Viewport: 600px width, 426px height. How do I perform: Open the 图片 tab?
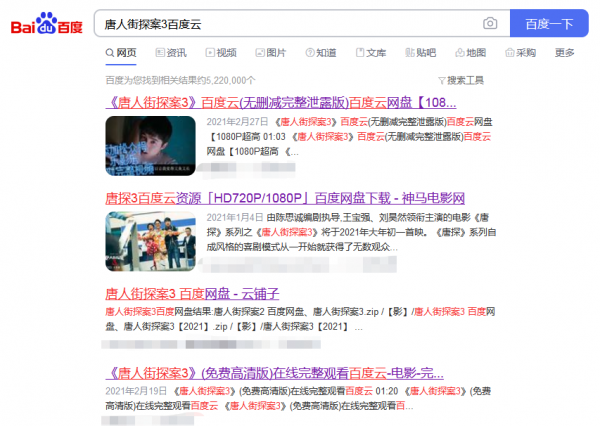click(271, 52)
